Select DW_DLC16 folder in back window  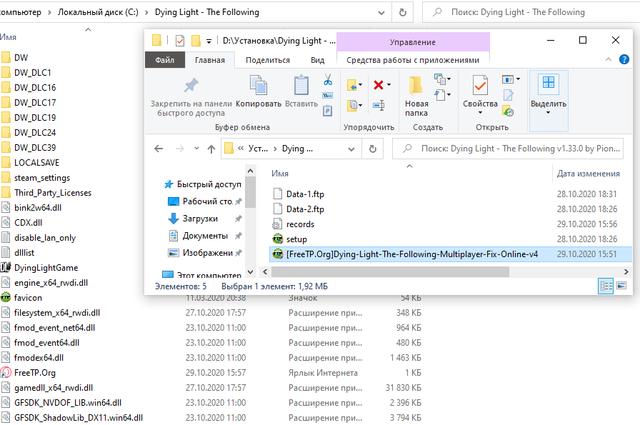(35, 88)
